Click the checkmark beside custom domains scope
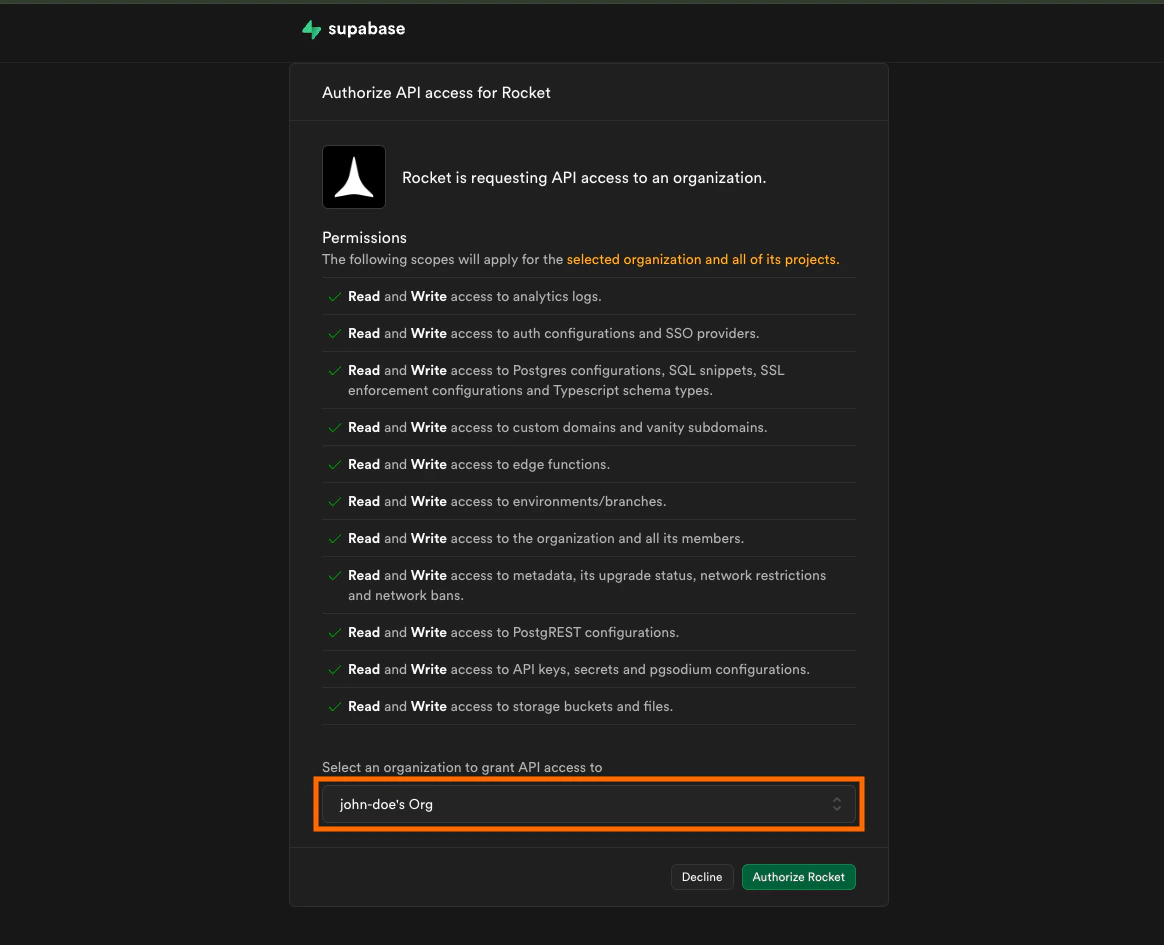 pos(335,427)
